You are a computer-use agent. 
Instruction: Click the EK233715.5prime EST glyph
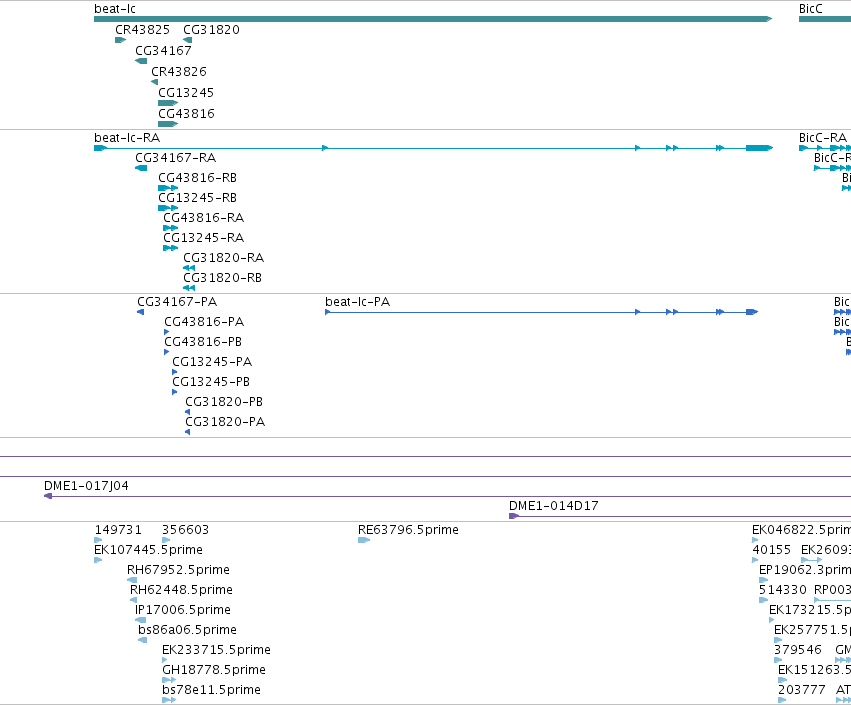pyautogui.click(x=164, y=660)
